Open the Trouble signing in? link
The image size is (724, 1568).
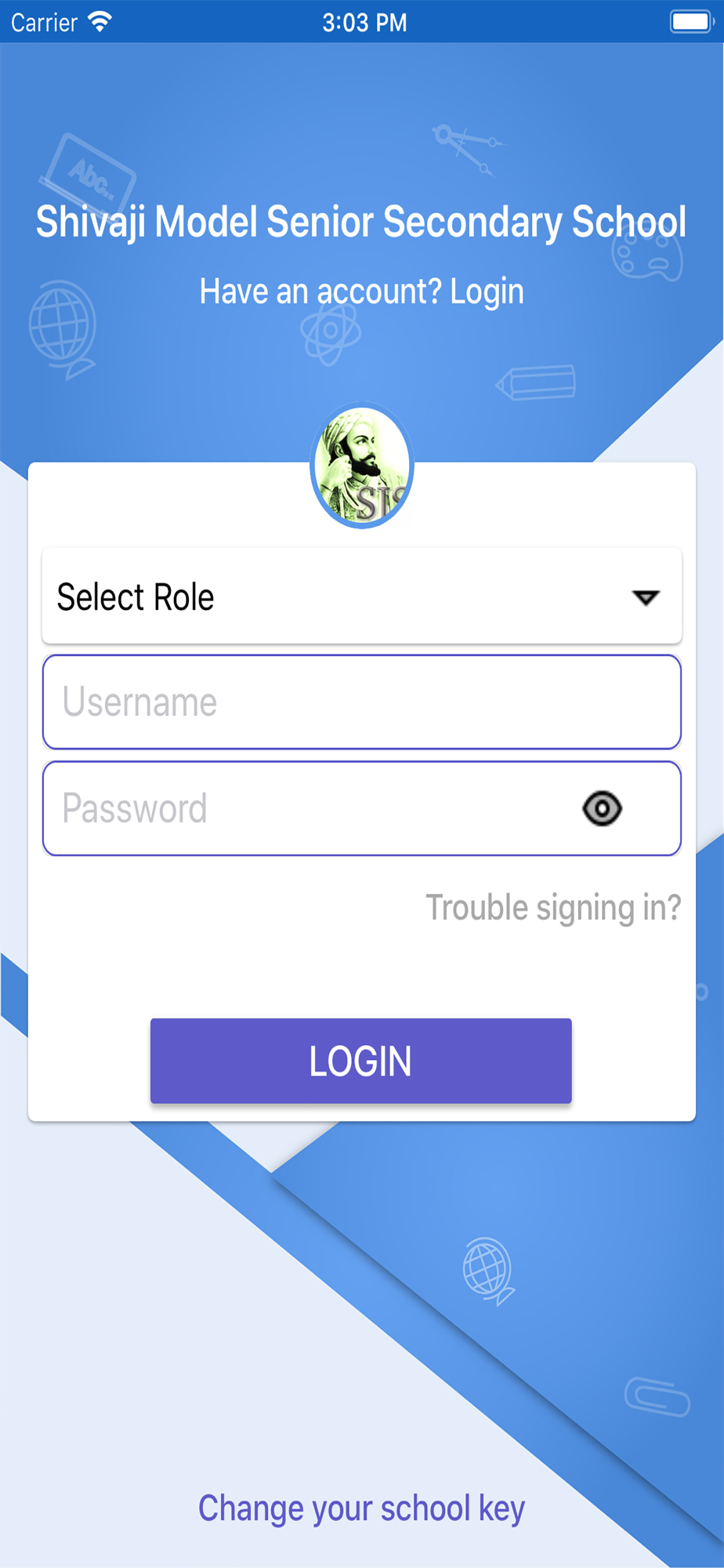pyautogui.click(x=553, y=908)
